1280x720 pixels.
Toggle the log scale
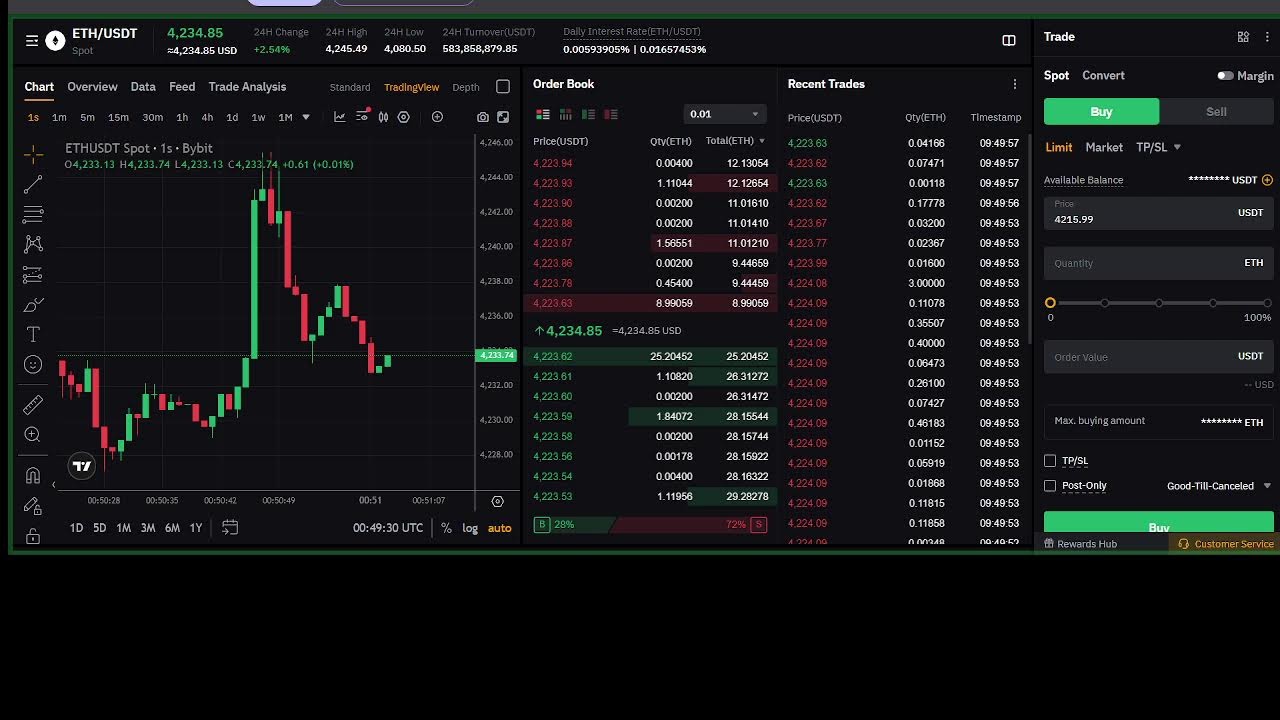[x=470, y=528]
